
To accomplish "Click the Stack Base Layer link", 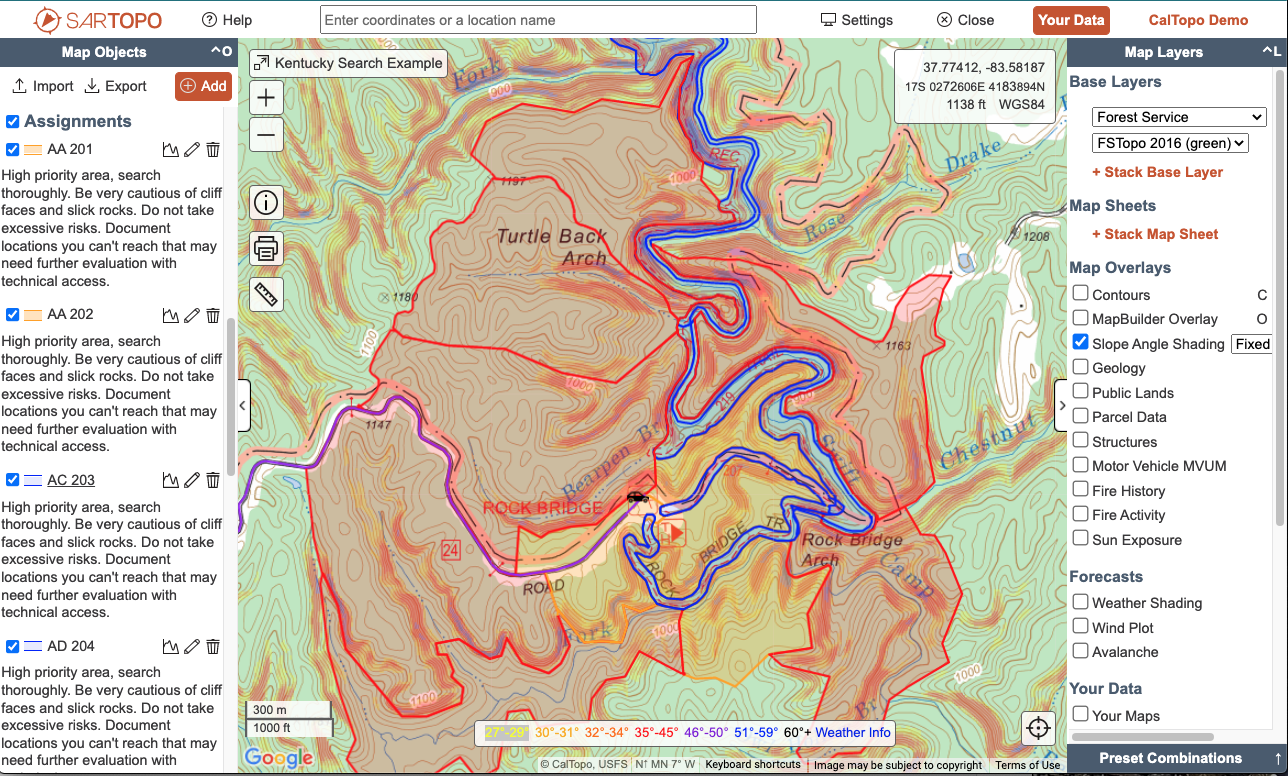I will pos(1157,172).
